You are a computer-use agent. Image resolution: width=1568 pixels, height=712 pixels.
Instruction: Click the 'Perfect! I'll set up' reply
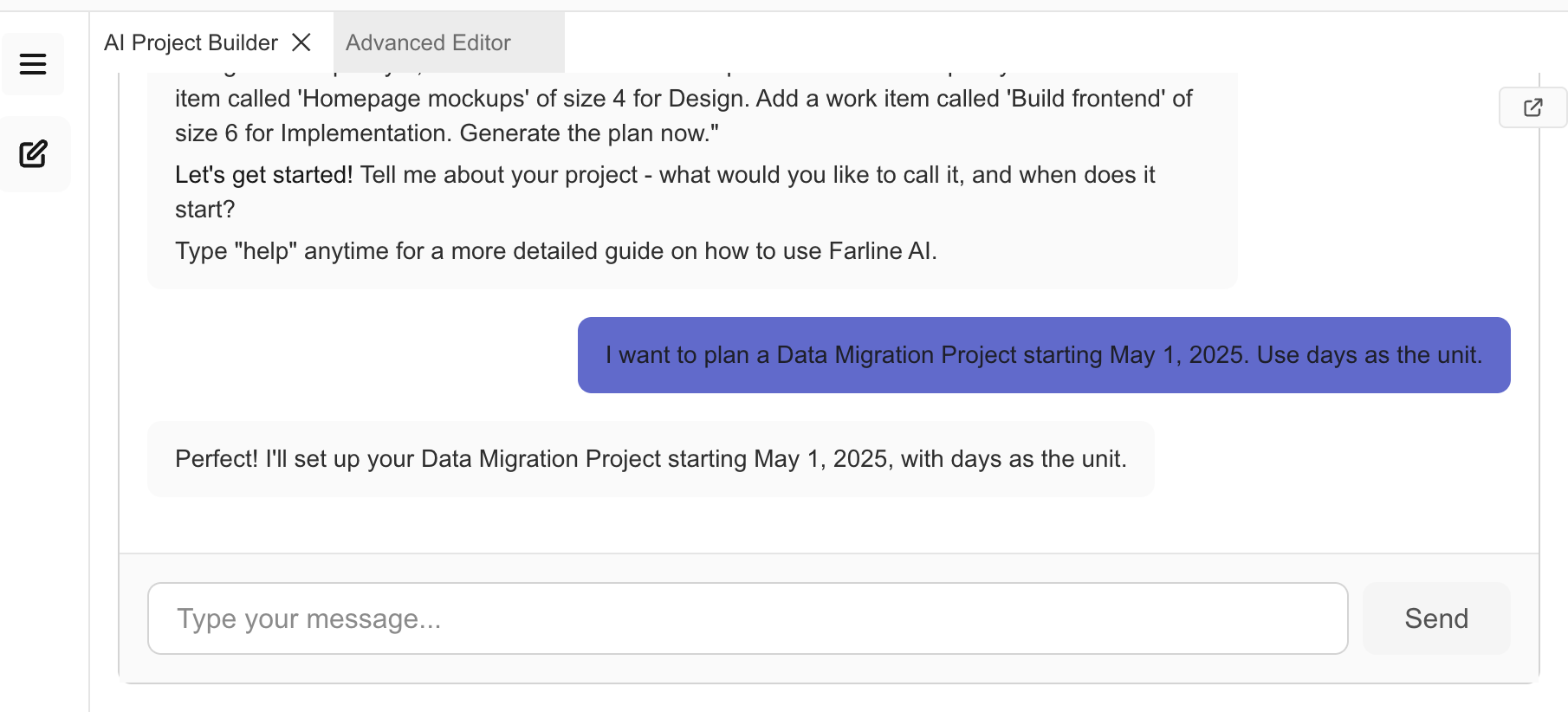click(650, 459)
